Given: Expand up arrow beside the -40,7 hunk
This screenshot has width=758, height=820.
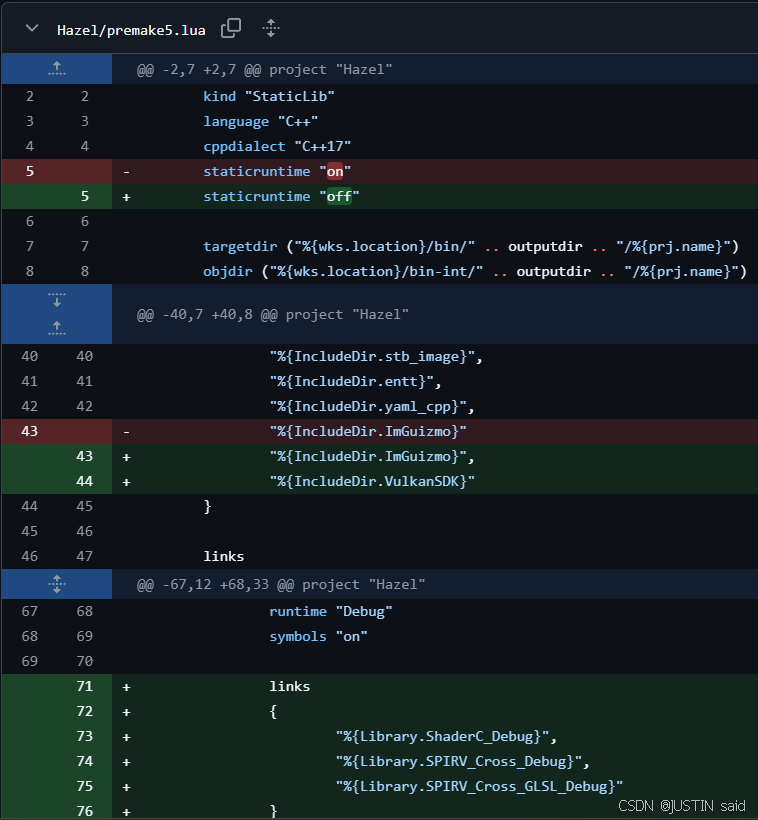Looking at the screenshot, I should tap(57, 327).
